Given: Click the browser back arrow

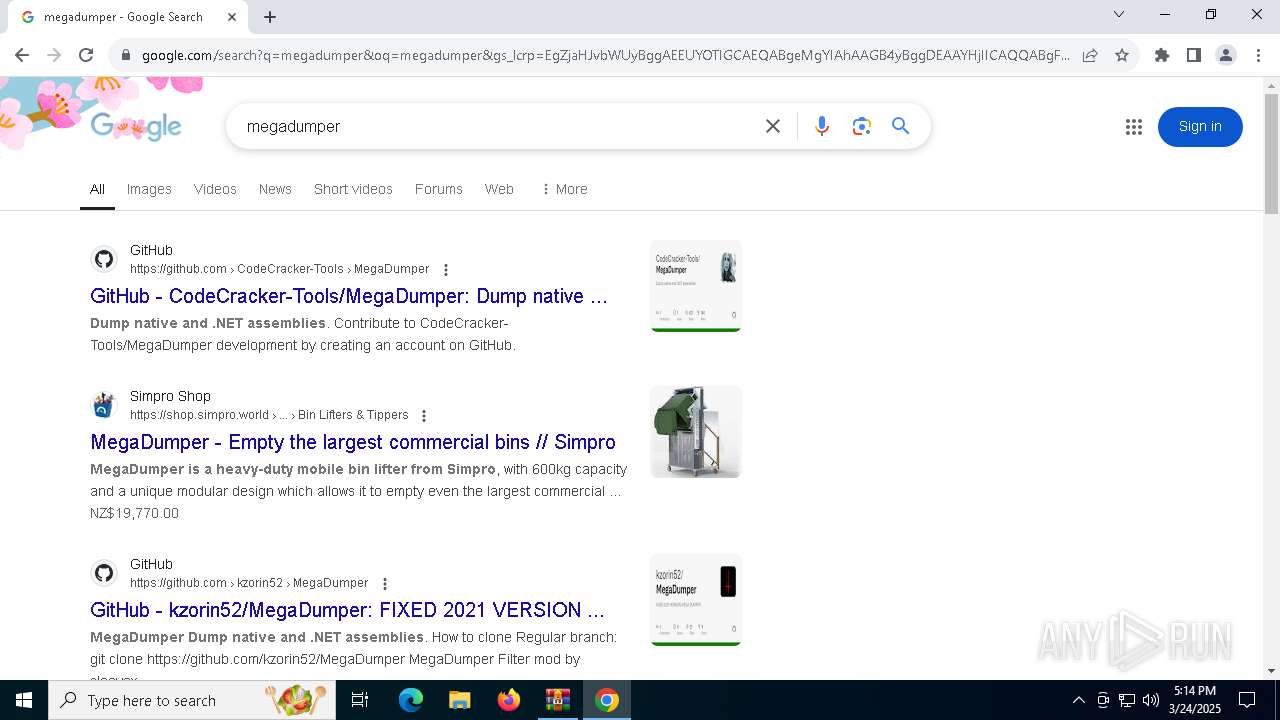Looking at the screenshot, I should tap(22, 55).
